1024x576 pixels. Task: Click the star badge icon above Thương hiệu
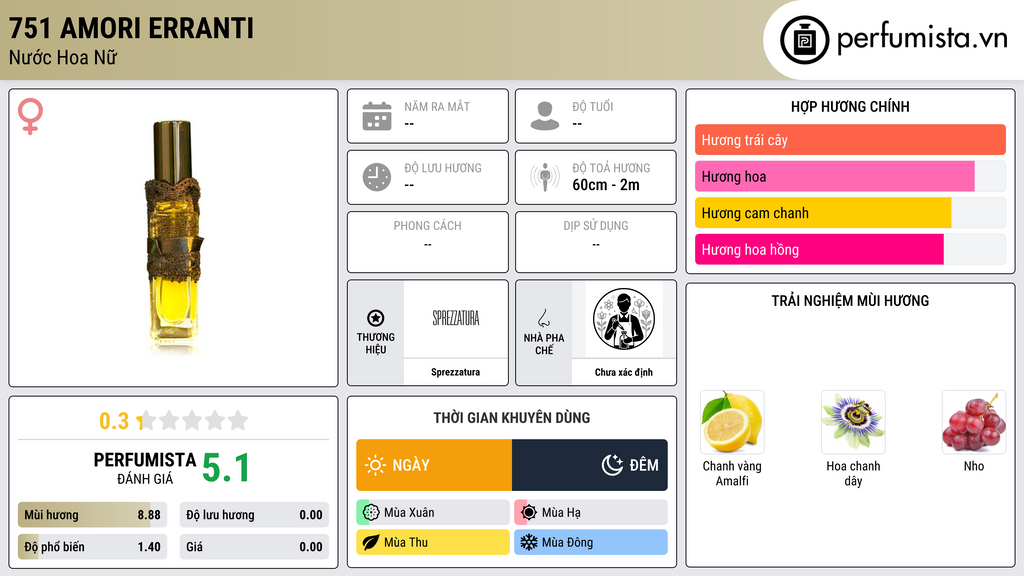pyautogui.click(x=376, y=318)
